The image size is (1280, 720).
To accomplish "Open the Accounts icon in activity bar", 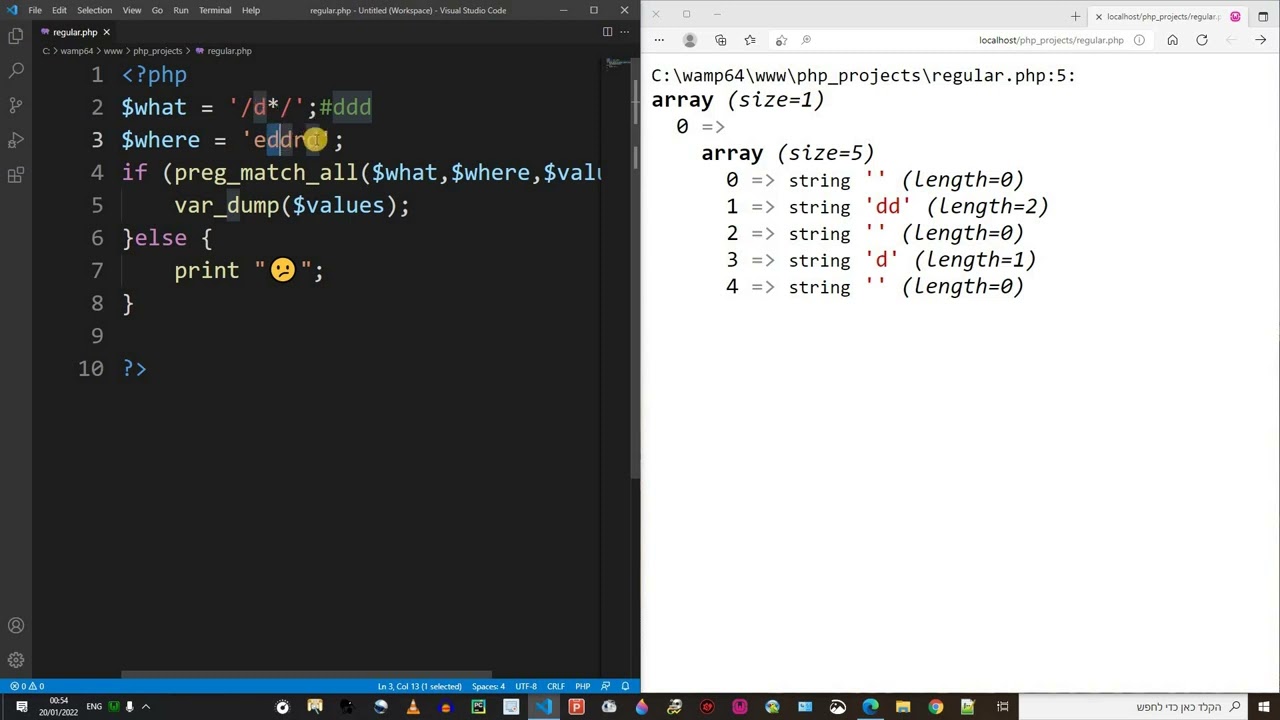I will click(x=16, y=626).
